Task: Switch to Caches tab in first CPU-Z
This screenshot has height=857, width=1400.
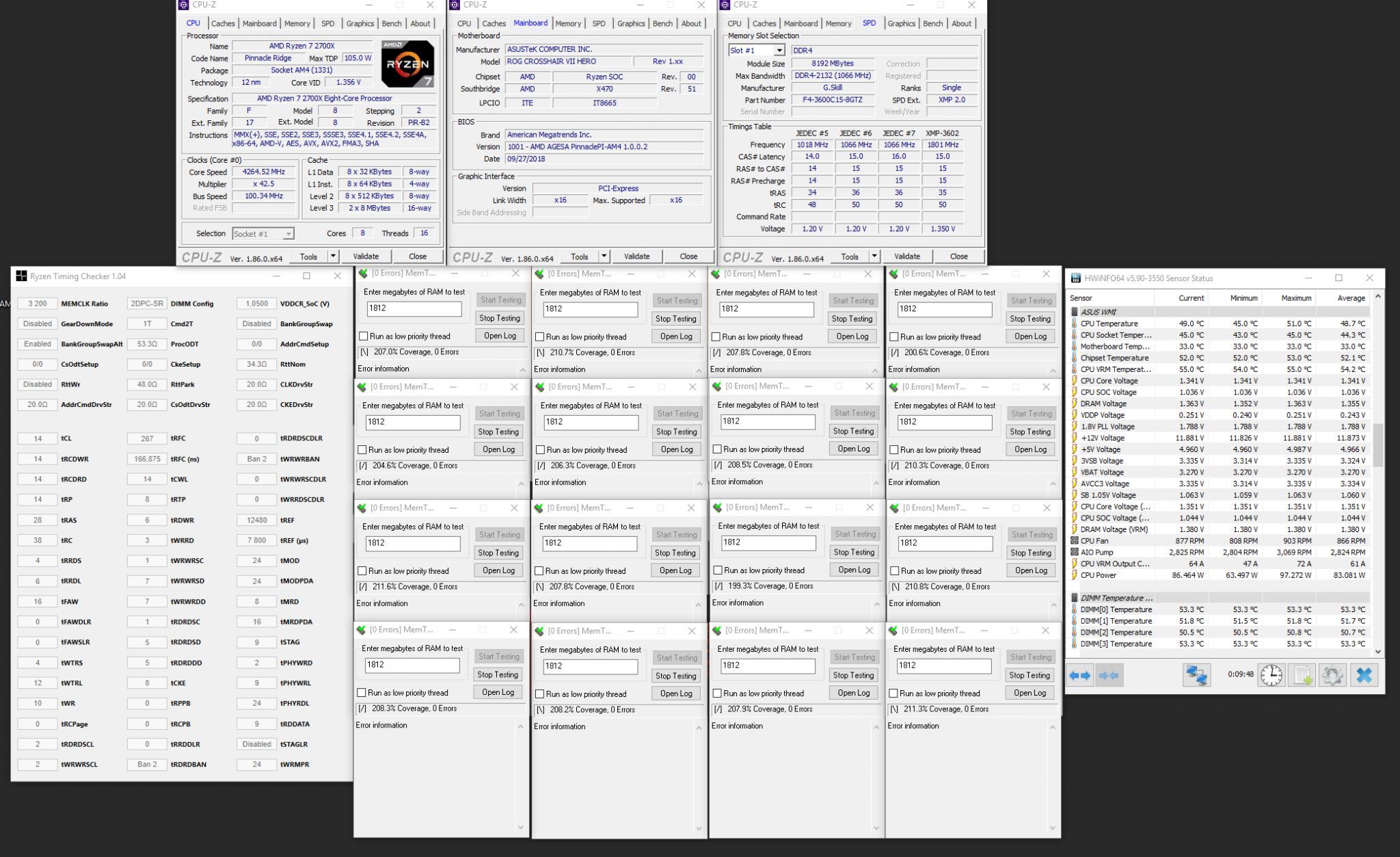Action: (x=223, y=23)
